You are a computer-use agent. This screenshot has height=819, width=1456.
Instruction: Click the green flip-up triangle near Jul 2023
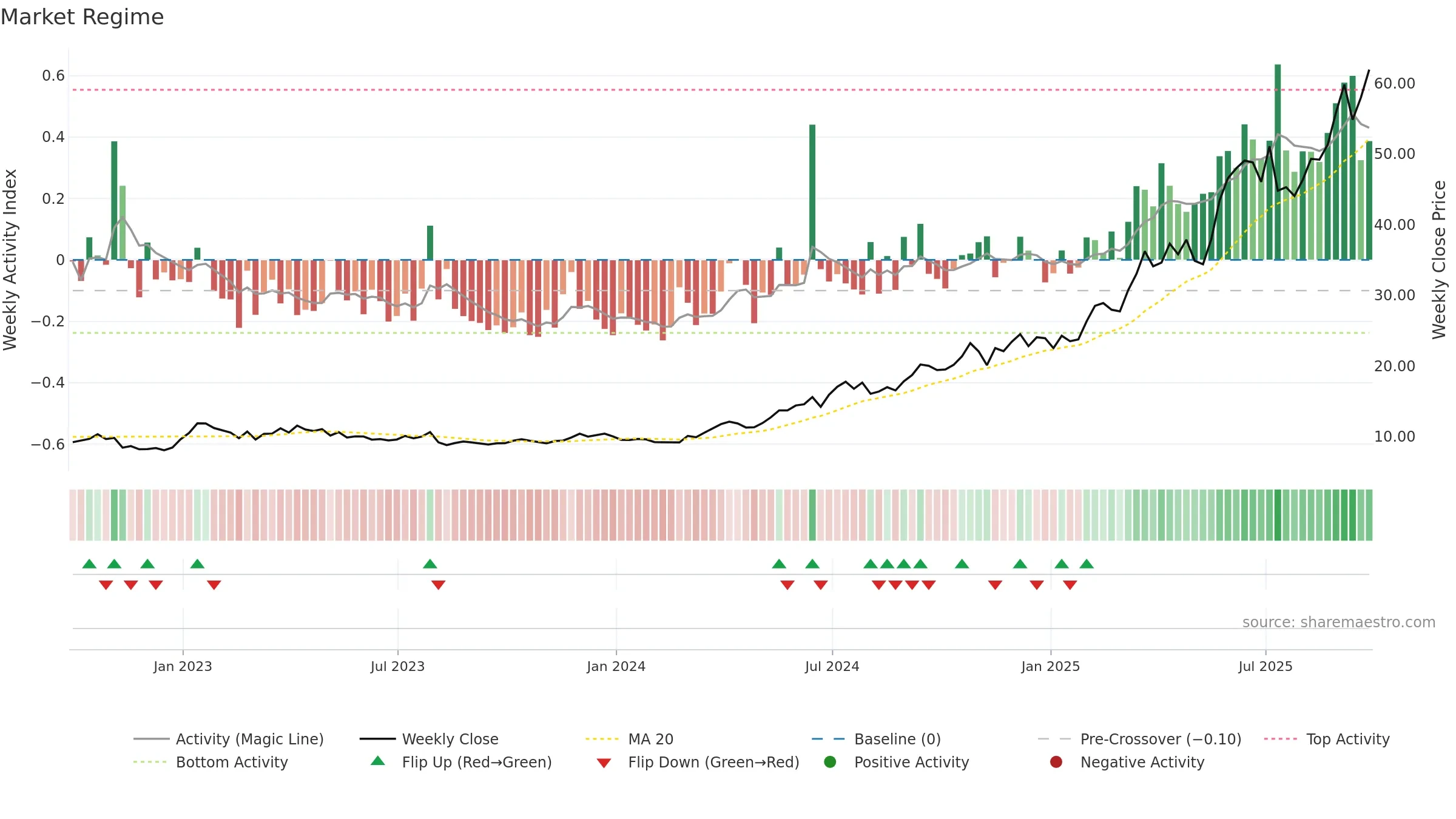[430, 564]
